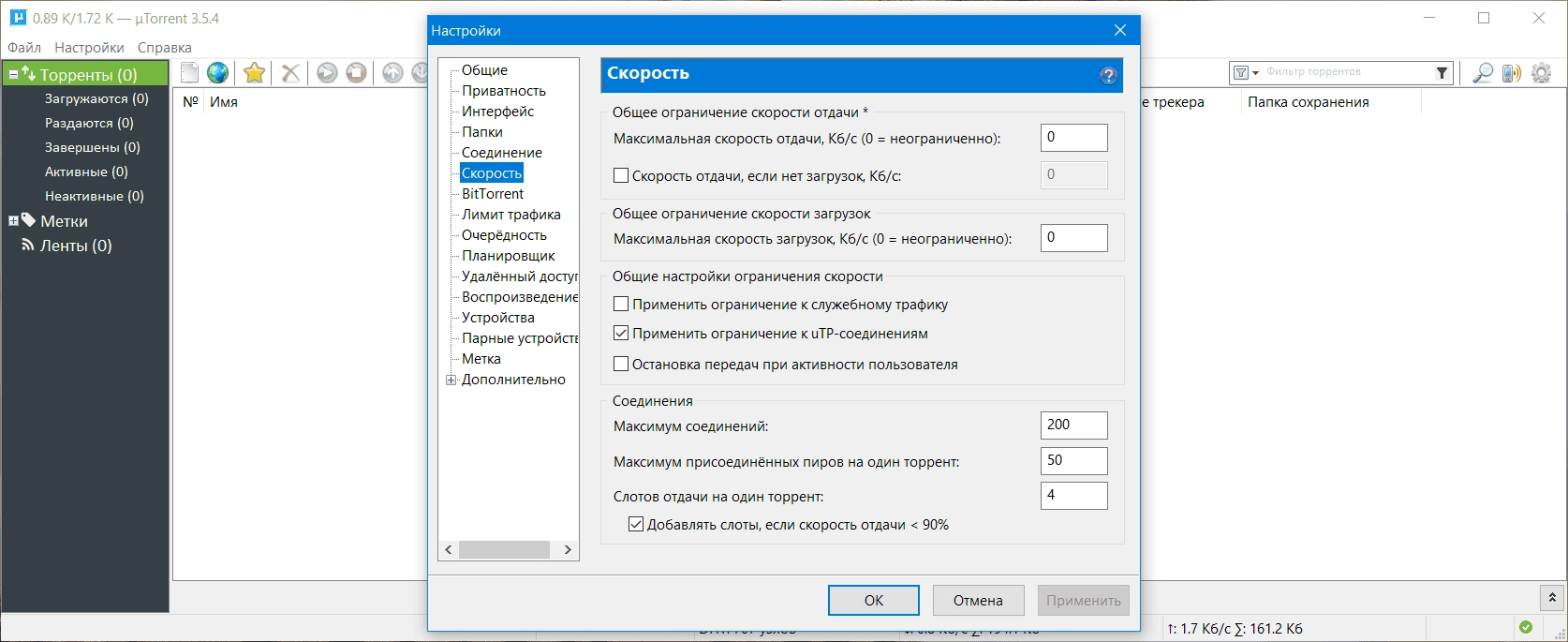Click the gear settings icon in main toolbar
The height and width of the screenshot is (642, 1568).
(x=1542, y=72)
